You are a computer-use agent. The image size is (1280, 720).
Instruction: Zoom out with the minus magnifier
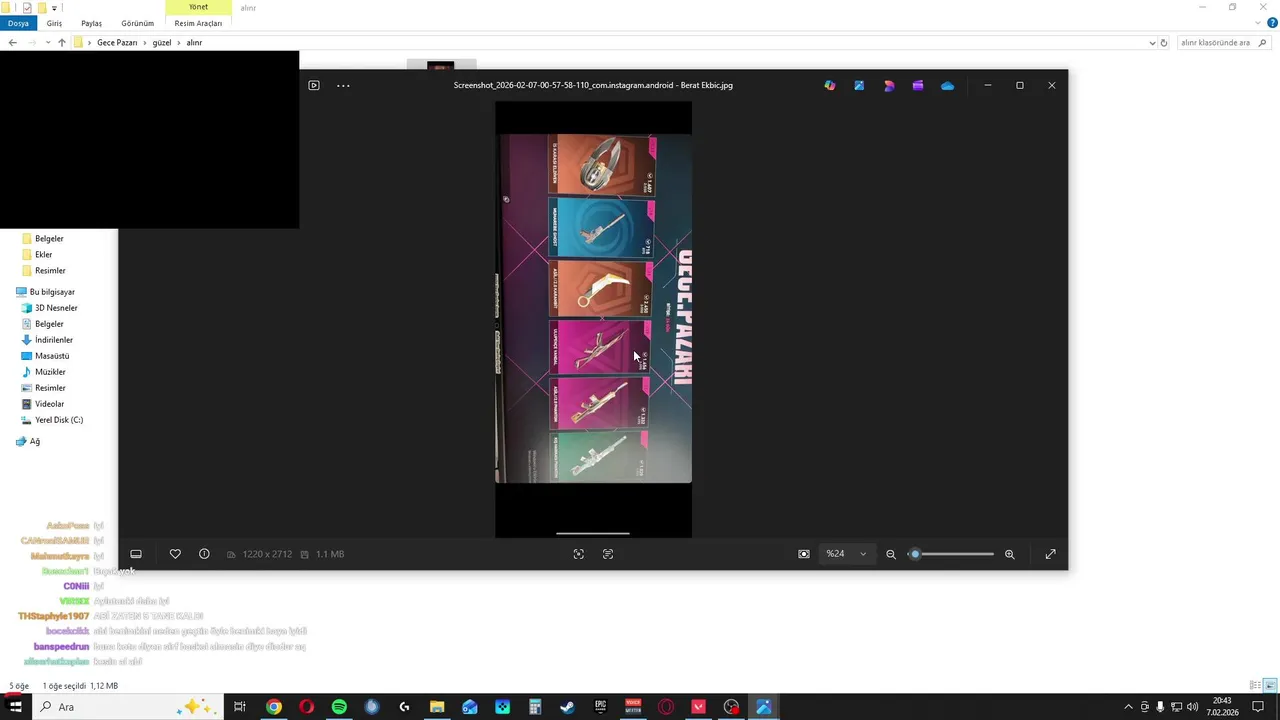891,554
